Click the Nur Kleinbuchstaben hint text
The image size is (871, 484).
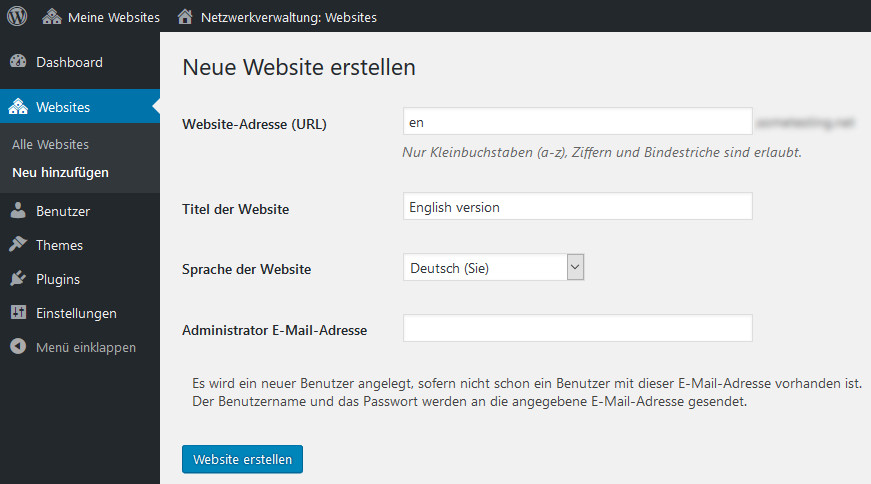click(x=602, y=152)
